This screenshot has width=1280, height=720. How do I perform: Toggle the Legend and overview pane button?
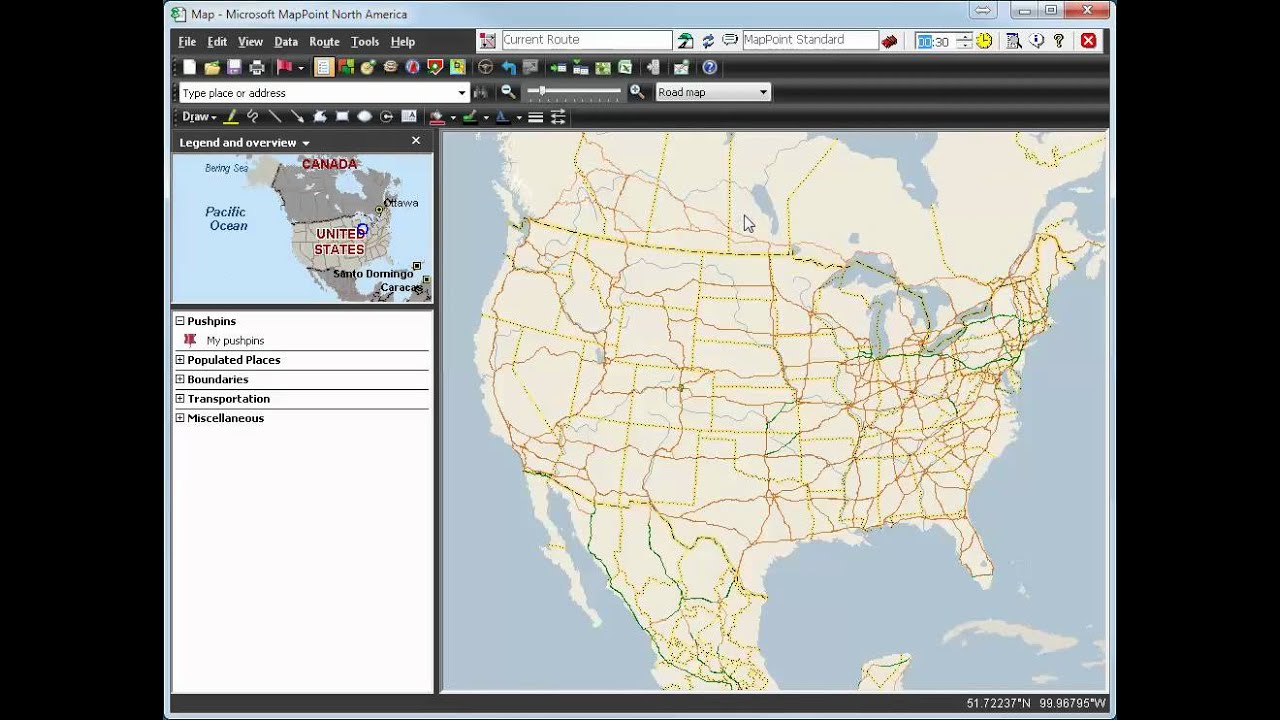[x=323, y=67]
